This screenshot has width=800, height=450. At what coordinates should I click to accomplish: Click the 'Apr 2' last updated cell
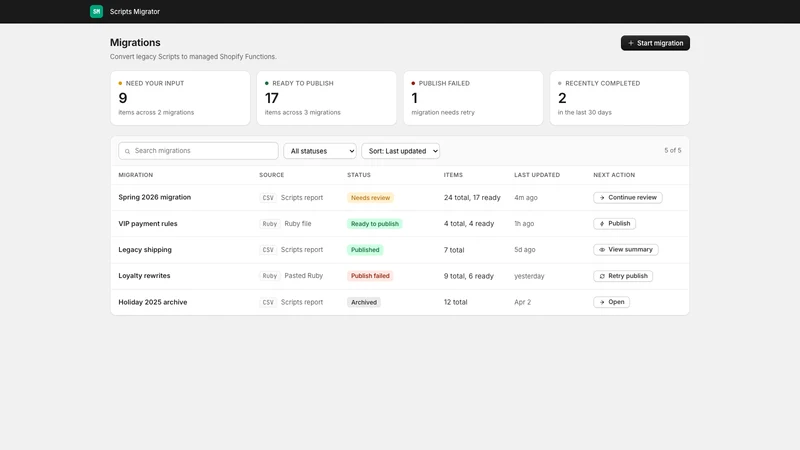(522, 302)
